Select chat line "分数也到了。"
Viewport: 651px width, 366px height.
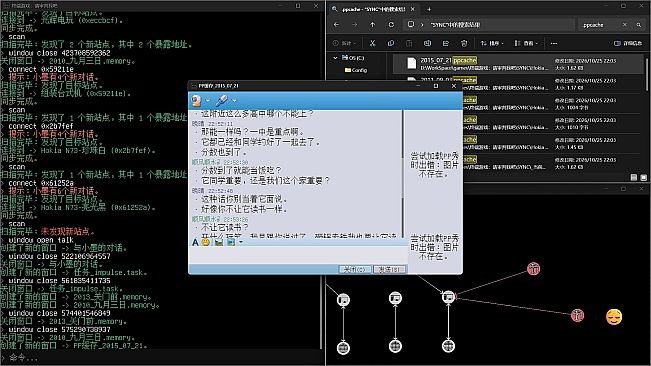tap(224, 152)
